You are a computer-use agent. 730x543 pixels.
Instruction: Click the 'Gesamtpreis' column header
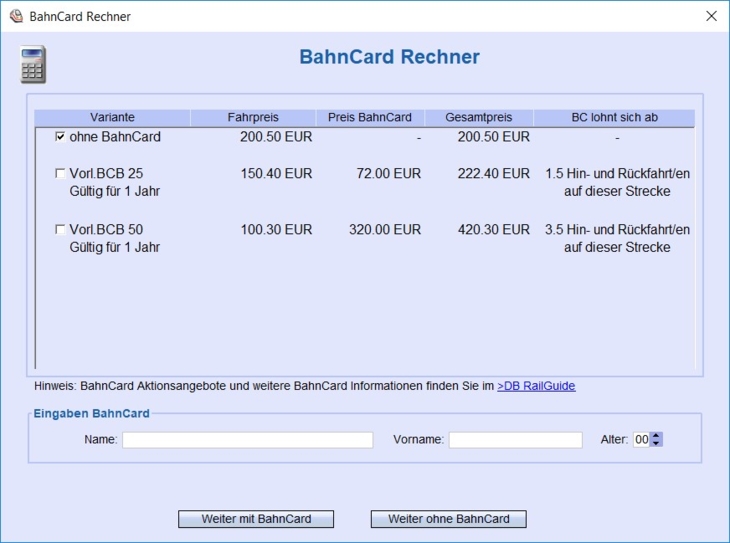(x=479, y=117)
